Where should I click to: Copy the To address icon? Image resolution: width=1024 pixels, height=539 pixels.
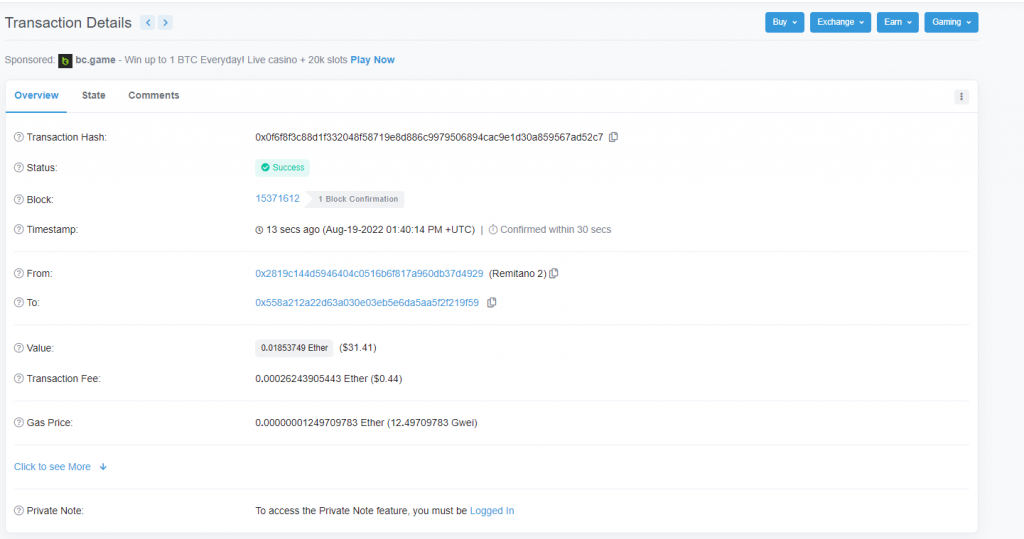tap(491, 302)
